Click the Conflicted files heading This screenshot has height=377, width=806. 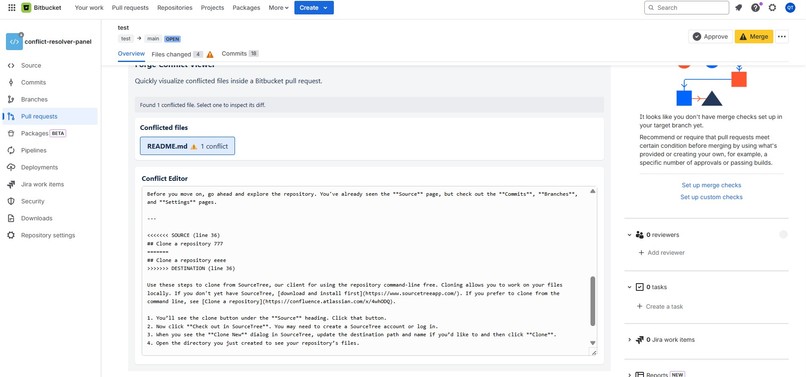click(163, 128)
